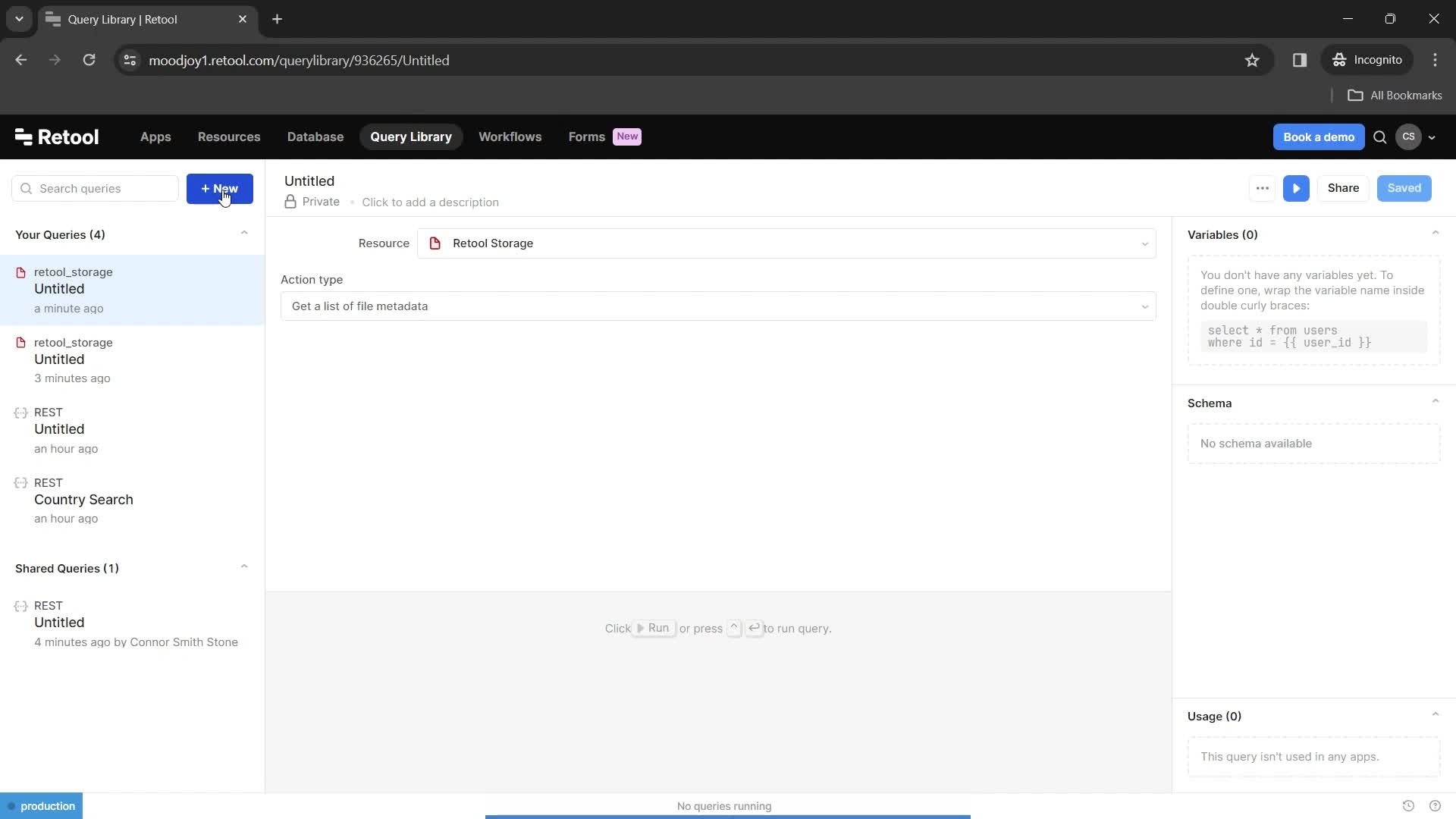The width and height of the screenshot is (1456, 819).
Task: Click the three-dot options menu icon
Action: (x=1262, y=188)
